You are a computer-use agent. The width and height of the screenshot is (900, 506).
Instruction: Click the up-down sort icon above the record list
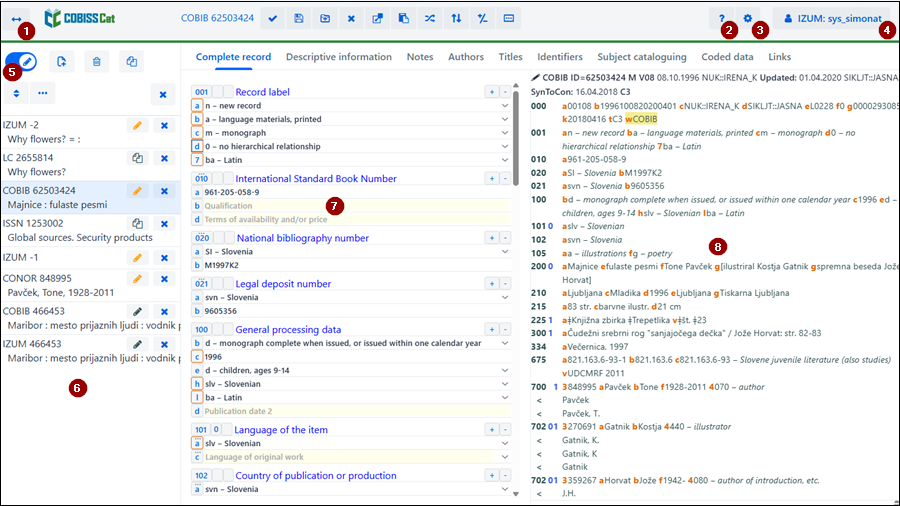pos(16,93)
